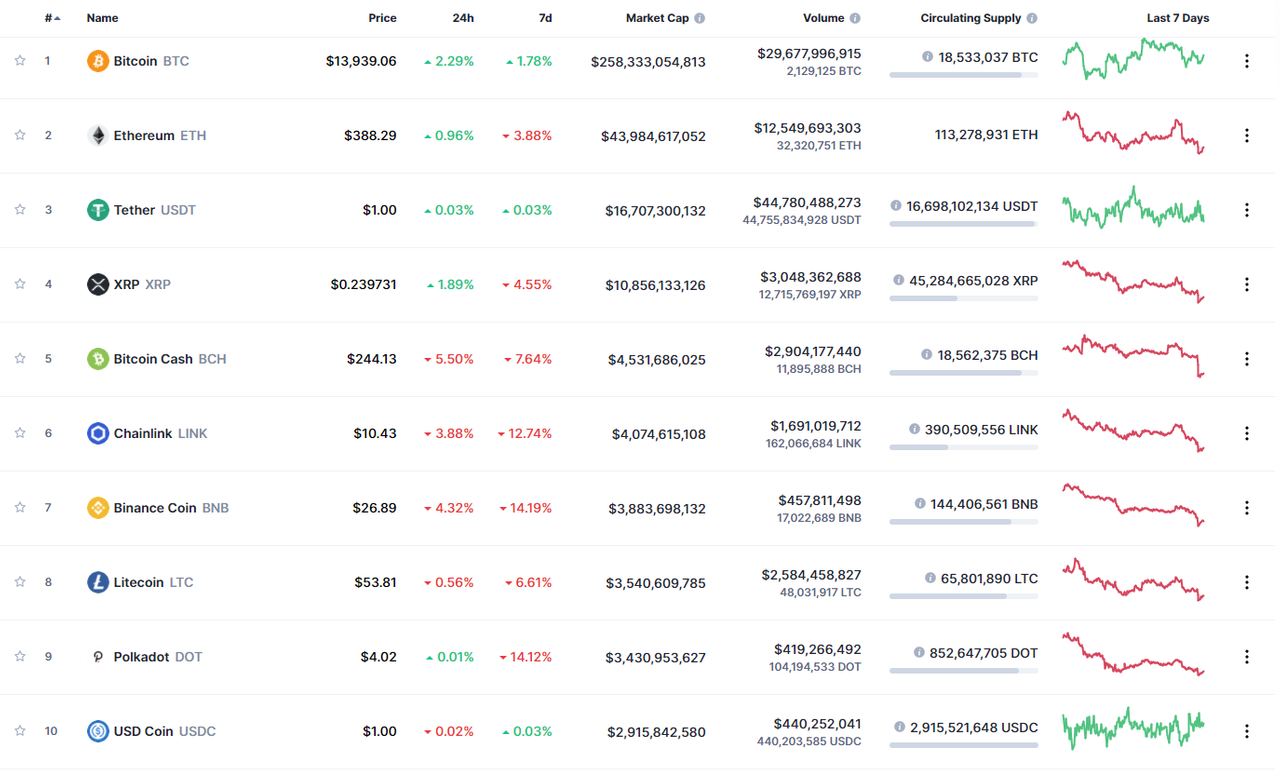The width and height of the screenshot is (1280, 775).
Task: Click info icon beside 16,698,102,134 USDT
Action: (896, 206)
